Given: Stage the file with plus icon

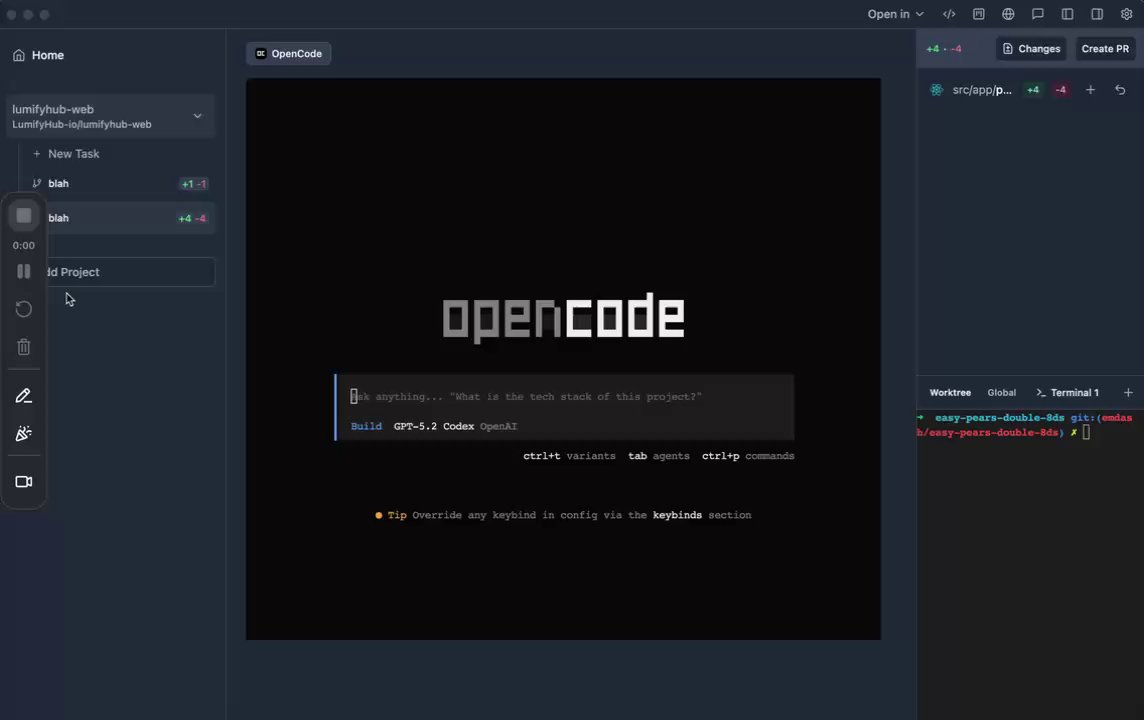Looking at the screenshot, I should [1090, 90].
